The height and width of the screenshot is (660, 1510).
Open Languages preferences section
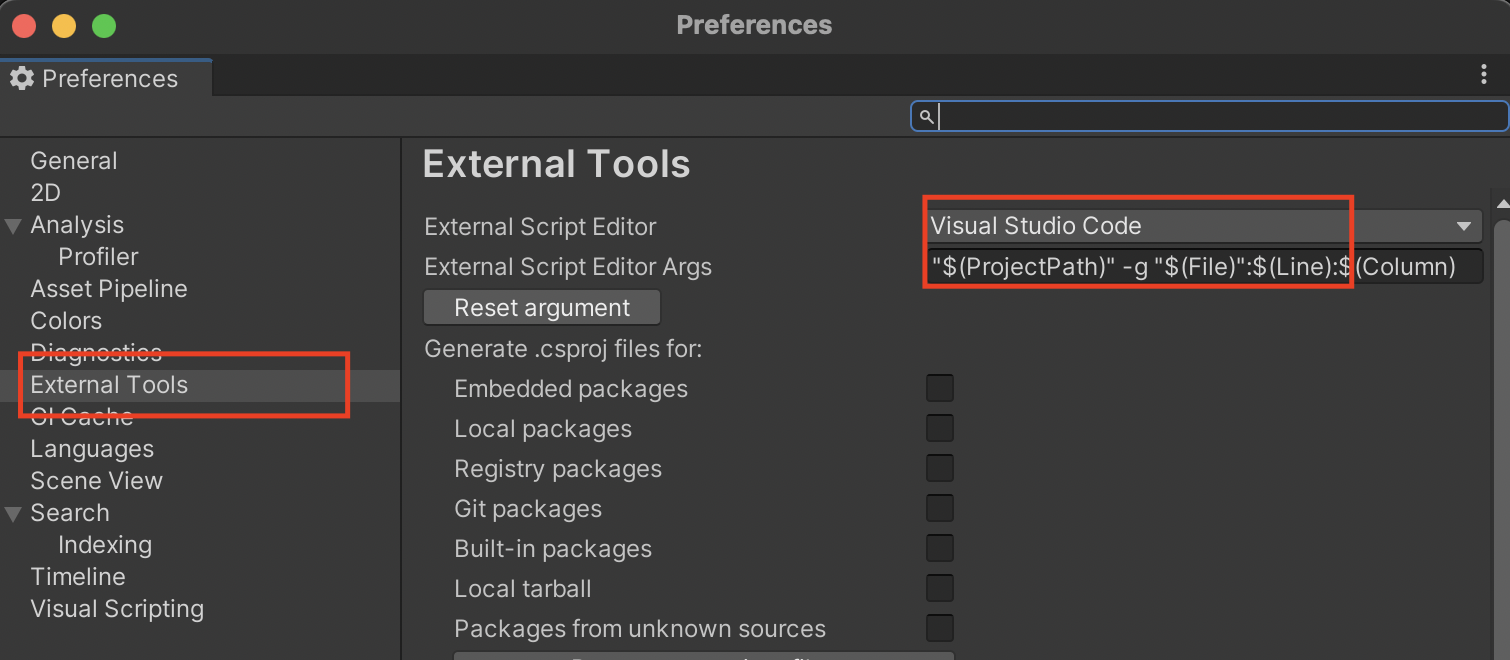coord(92,449)
